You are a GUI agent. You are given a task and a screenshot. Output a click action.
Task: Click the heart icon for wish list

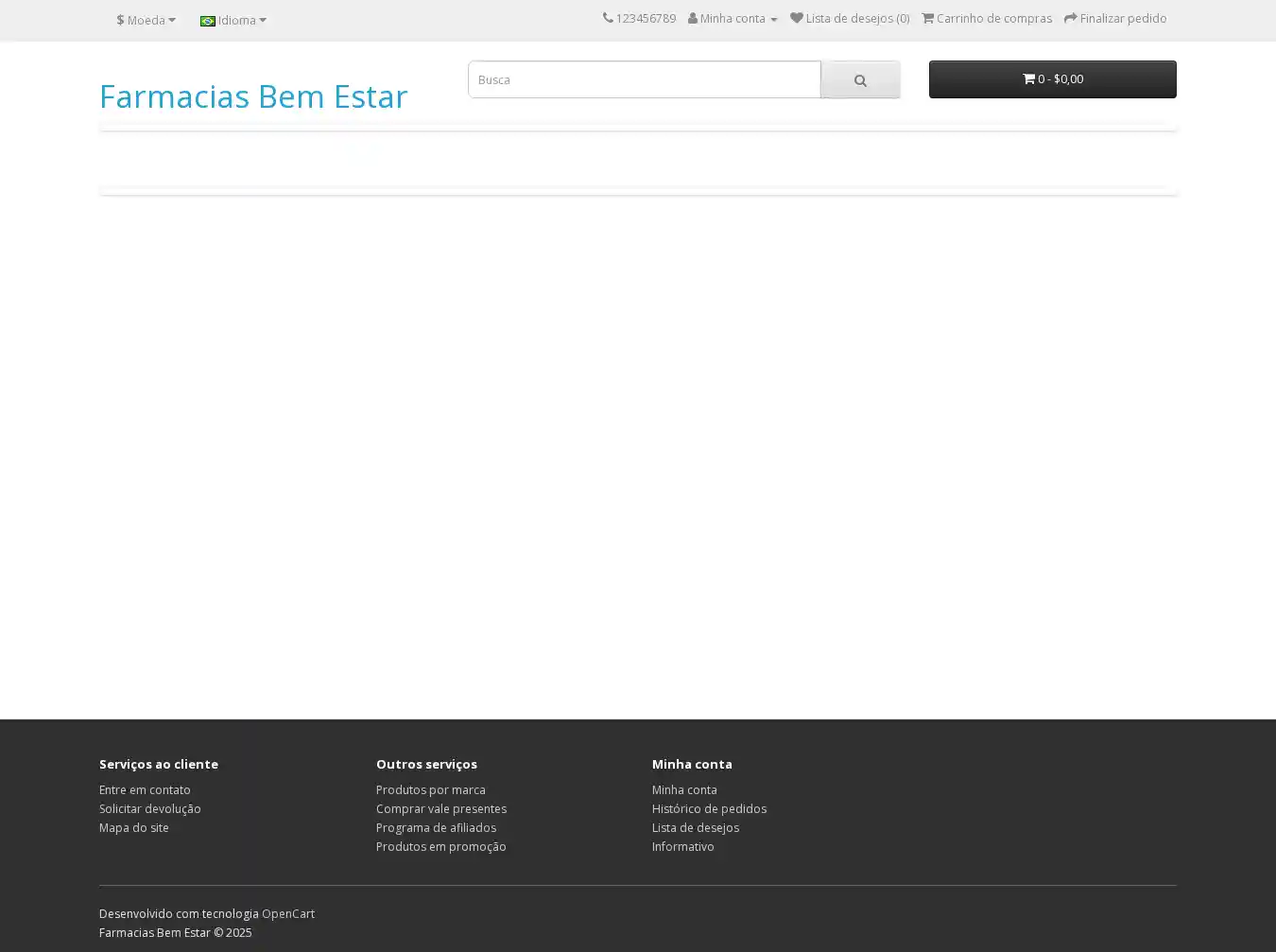[797, 18]
